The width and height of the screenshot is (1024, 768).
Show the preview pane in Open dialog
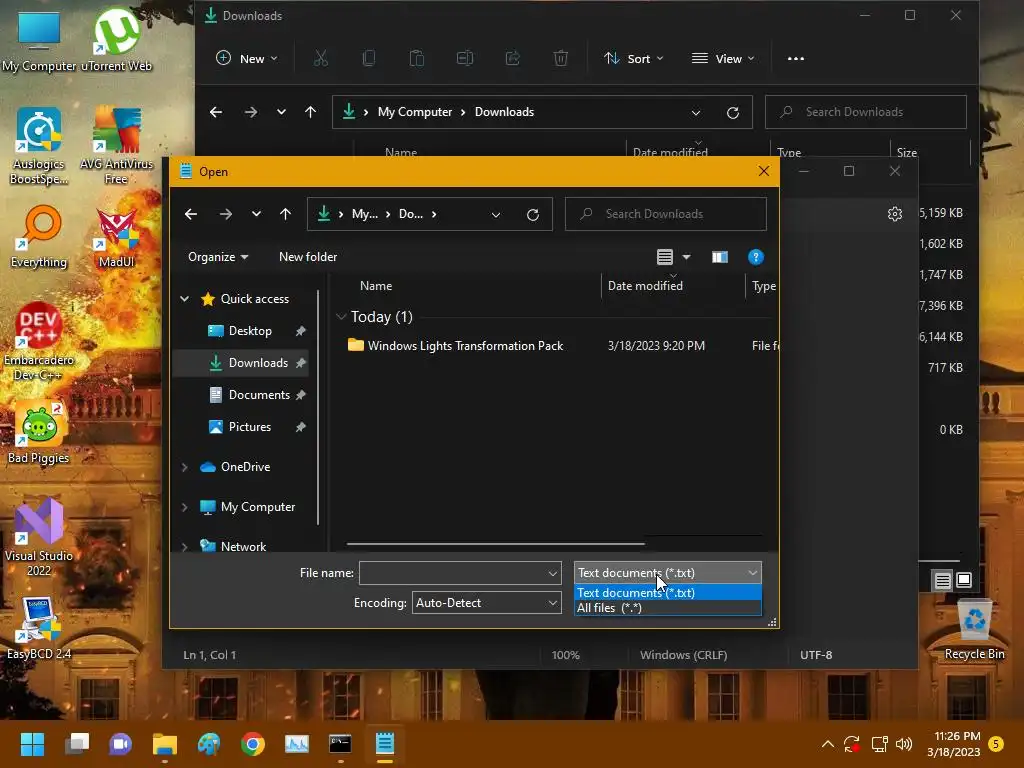click(720, 257)
